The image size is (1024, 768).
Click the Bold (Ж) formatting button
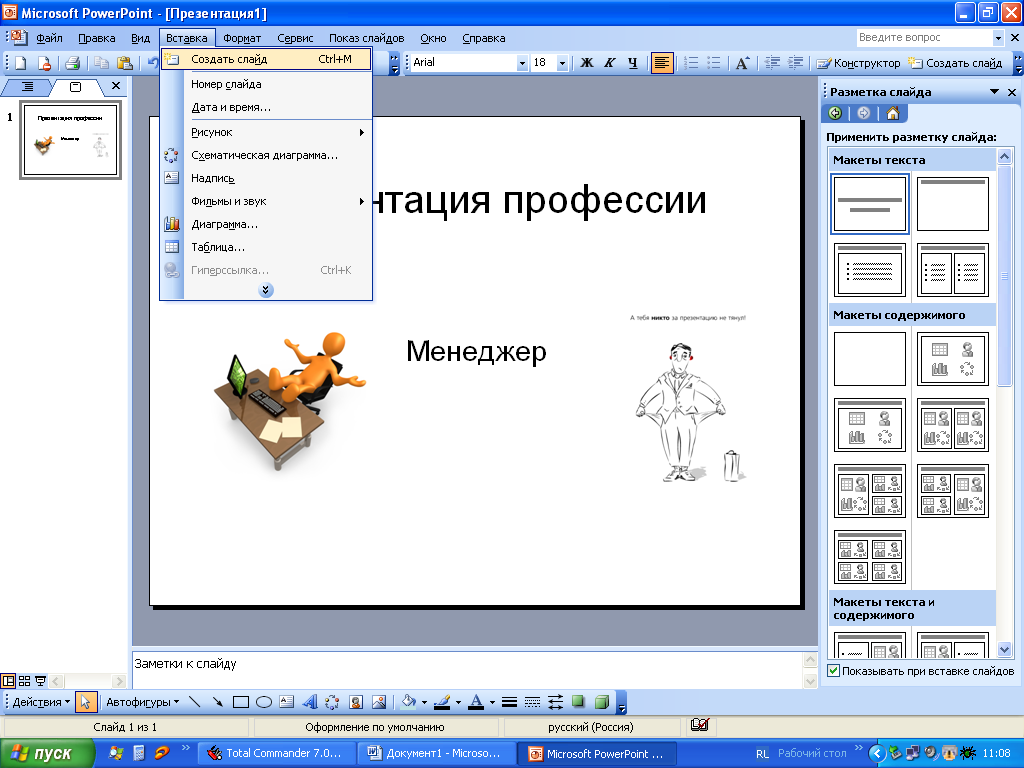pos(587,63)
